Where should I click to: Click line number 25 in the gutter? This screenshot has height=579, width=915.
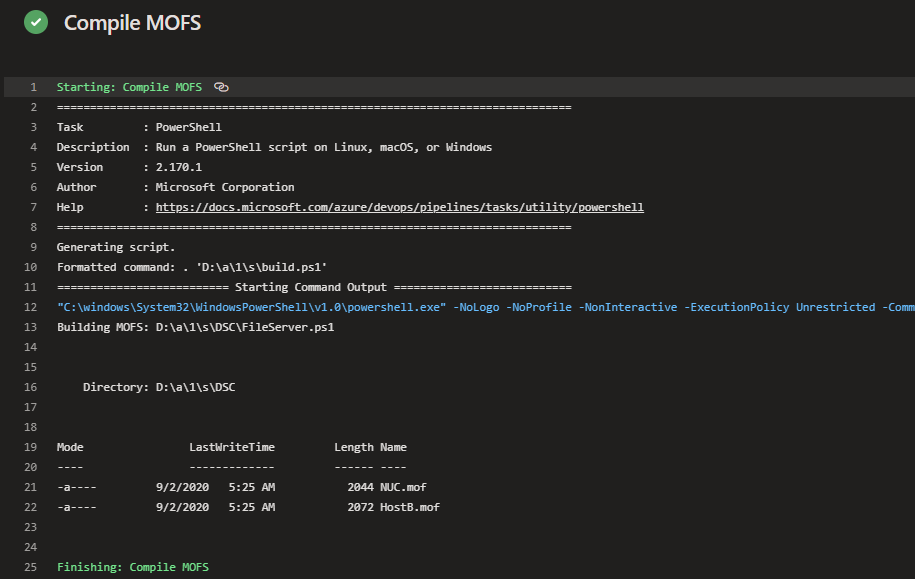(30, 567)
